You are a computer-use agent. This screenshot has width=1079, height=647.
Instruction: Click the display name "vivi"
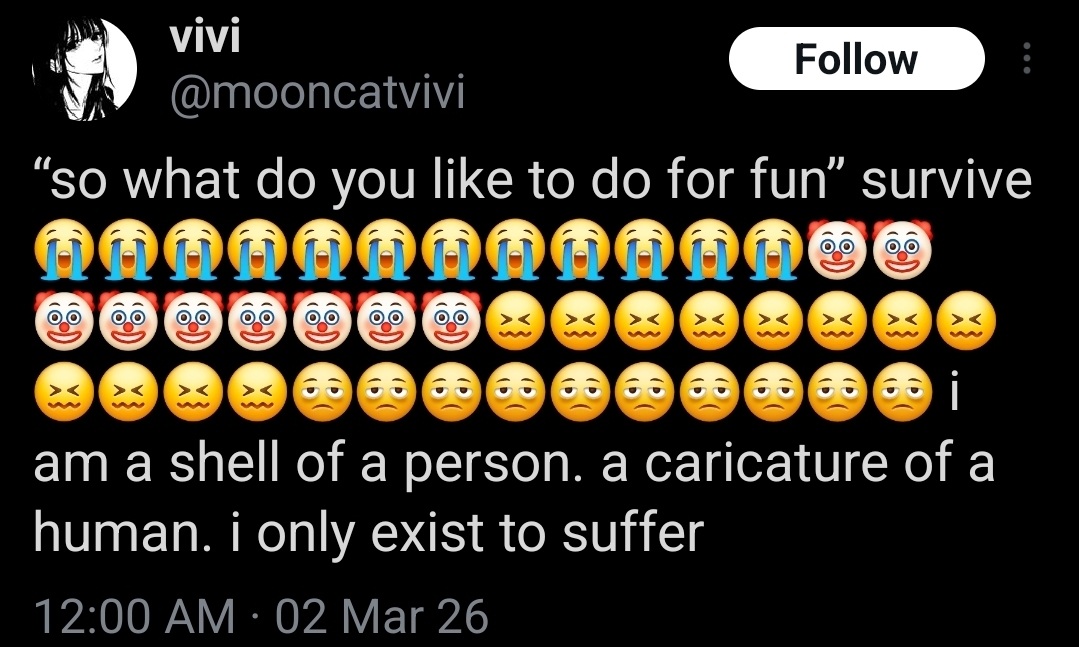pyautogui.click(x=203, y=38)
